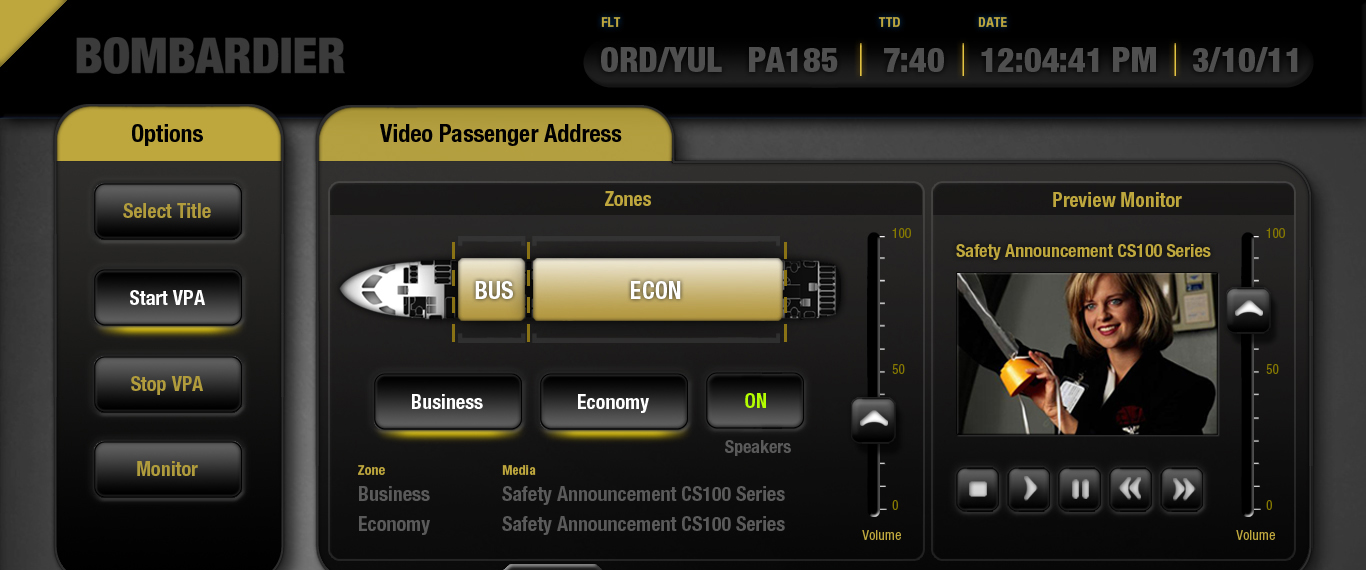Toggle the Speakers ON switch
This screenshot has height=570, width=1366.
[755, 401]
